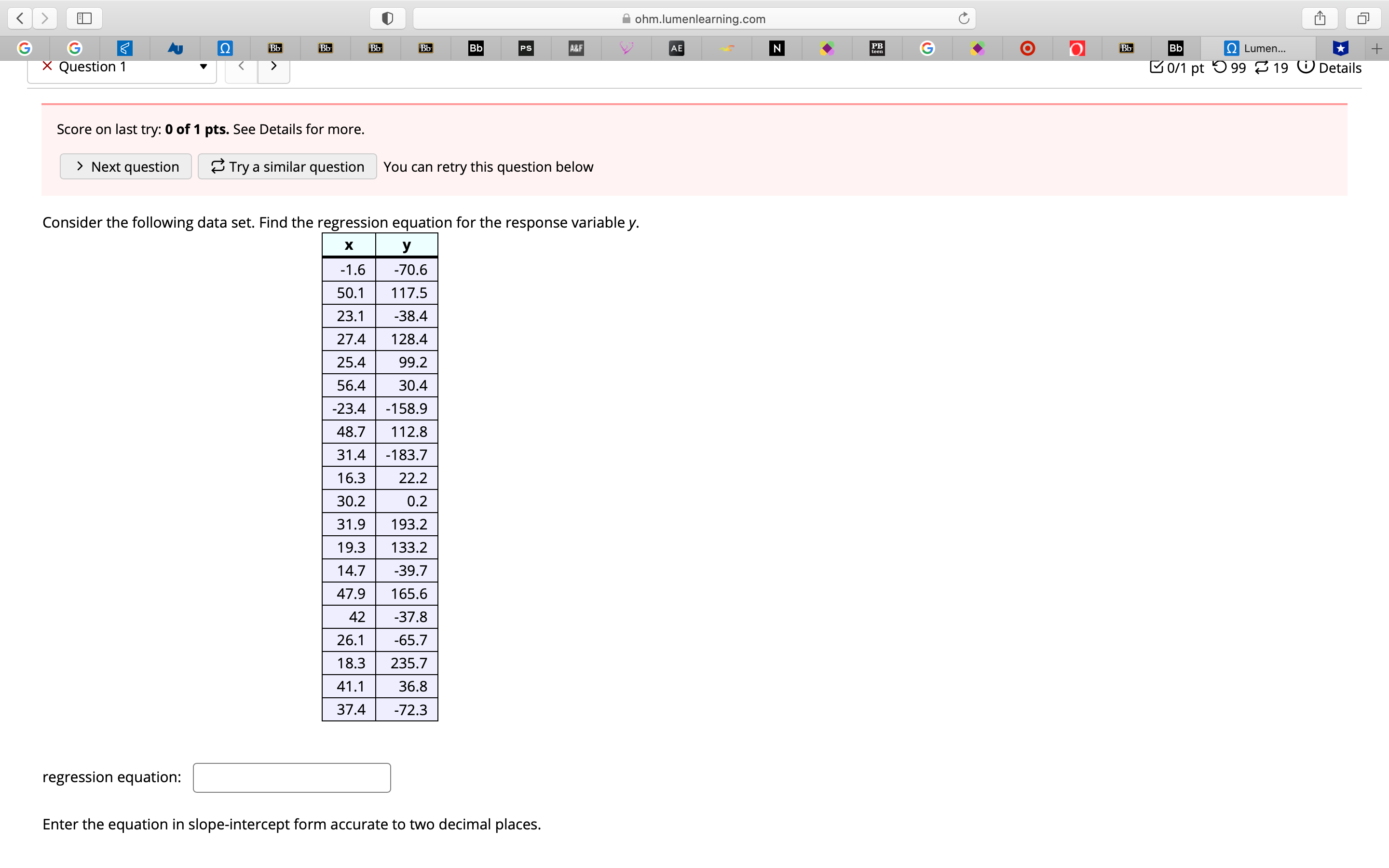Open the Target bullseye bookmark

[x=1027, y=48]
